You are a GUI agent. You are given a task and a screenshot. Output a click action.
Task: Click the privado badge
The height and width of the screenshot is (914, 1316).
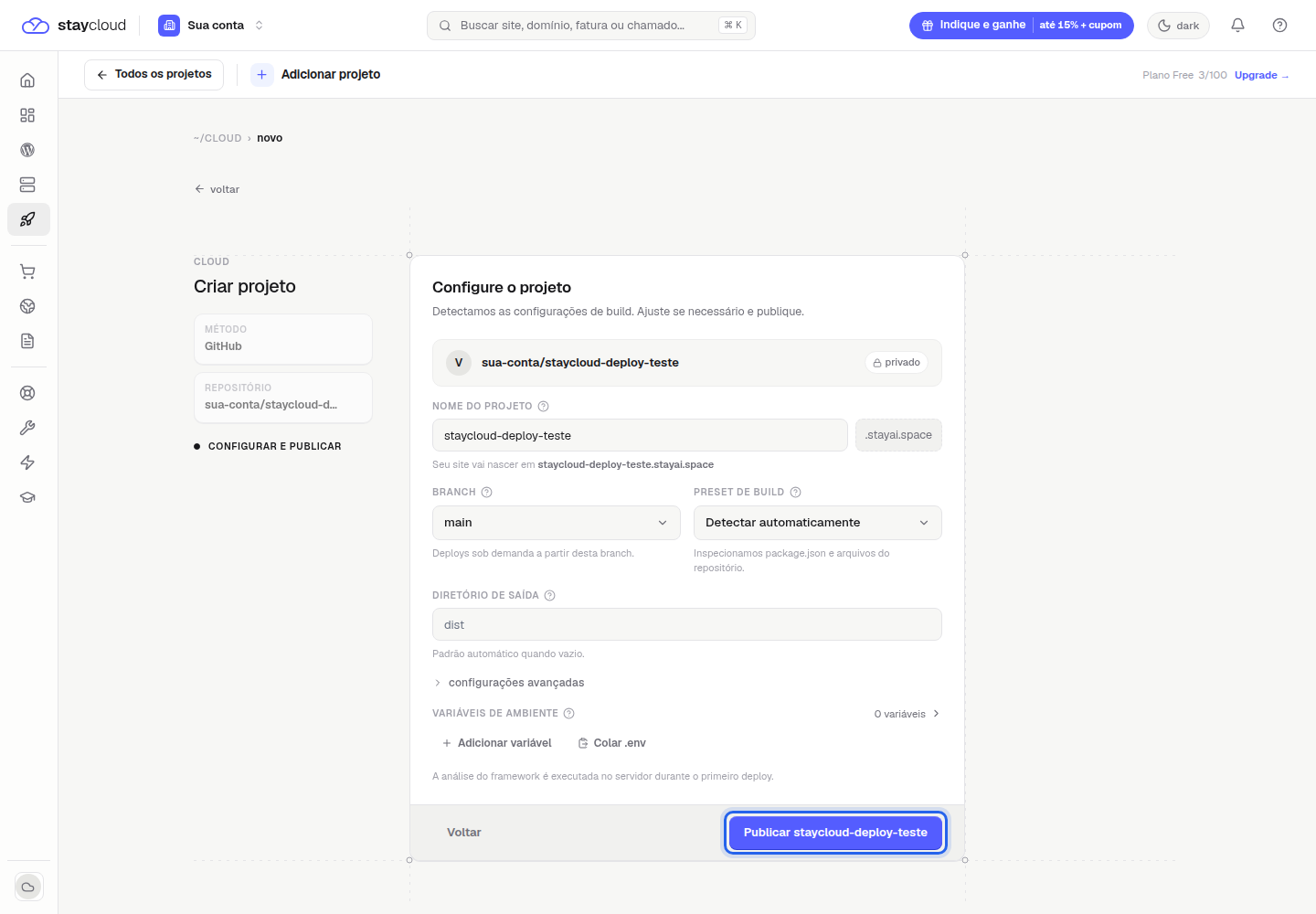[897, 363]
